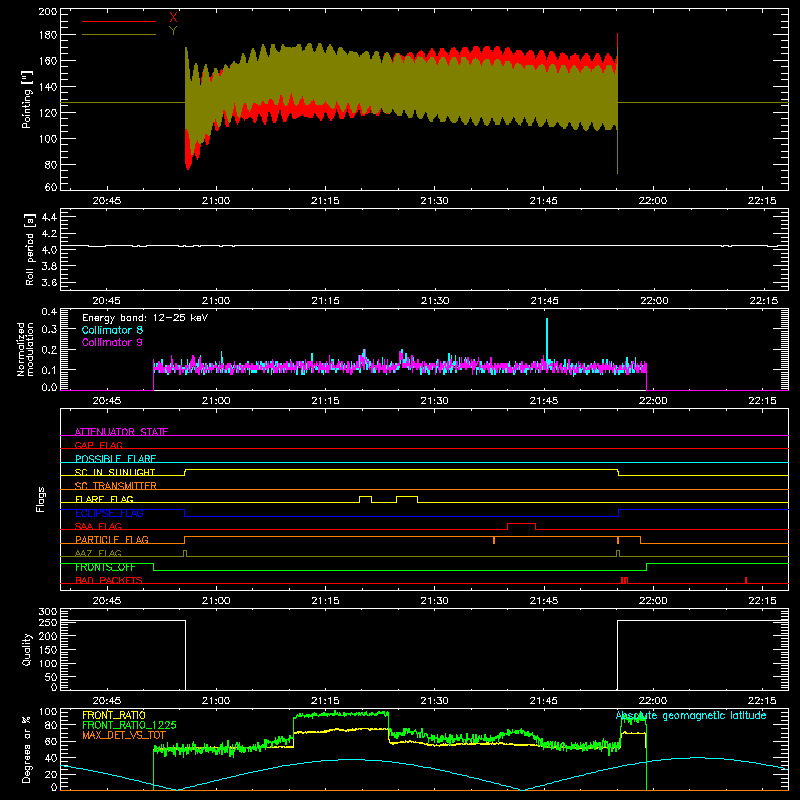Click the BAD_PACKETS label
The height and width of the screenshot is (800, 800).
tap(109, 580)
